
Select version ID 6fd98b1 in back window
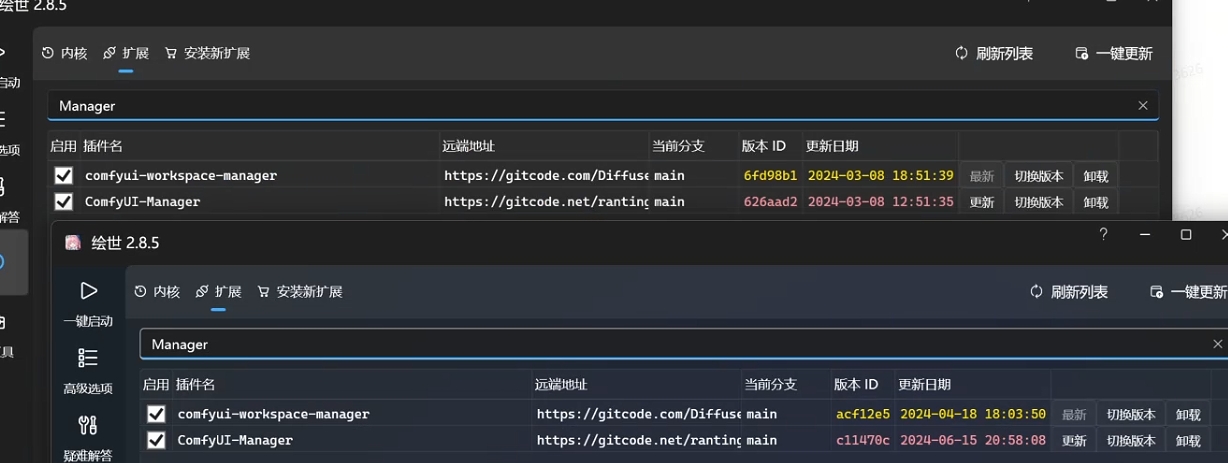[x=770, y=176]
